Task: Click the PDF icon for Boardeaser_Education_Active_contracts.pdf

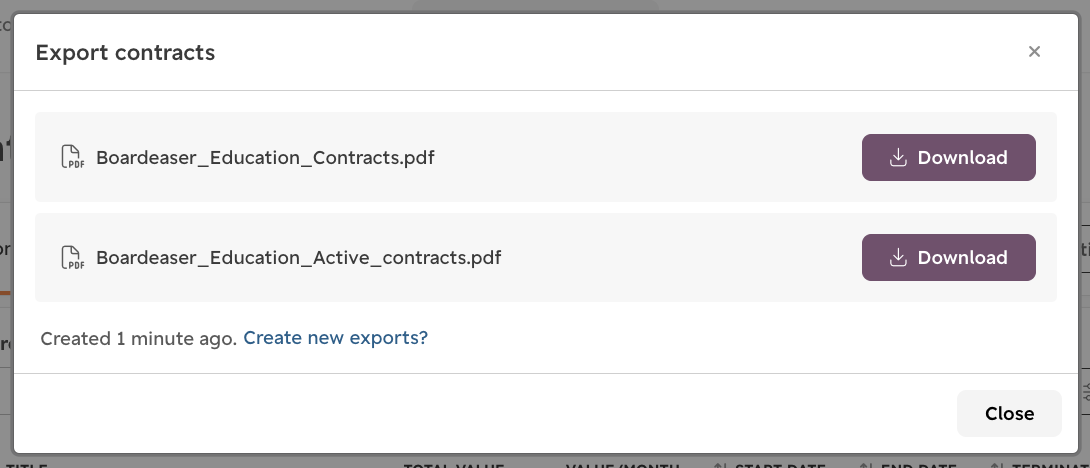Action: tap(72, 257)
